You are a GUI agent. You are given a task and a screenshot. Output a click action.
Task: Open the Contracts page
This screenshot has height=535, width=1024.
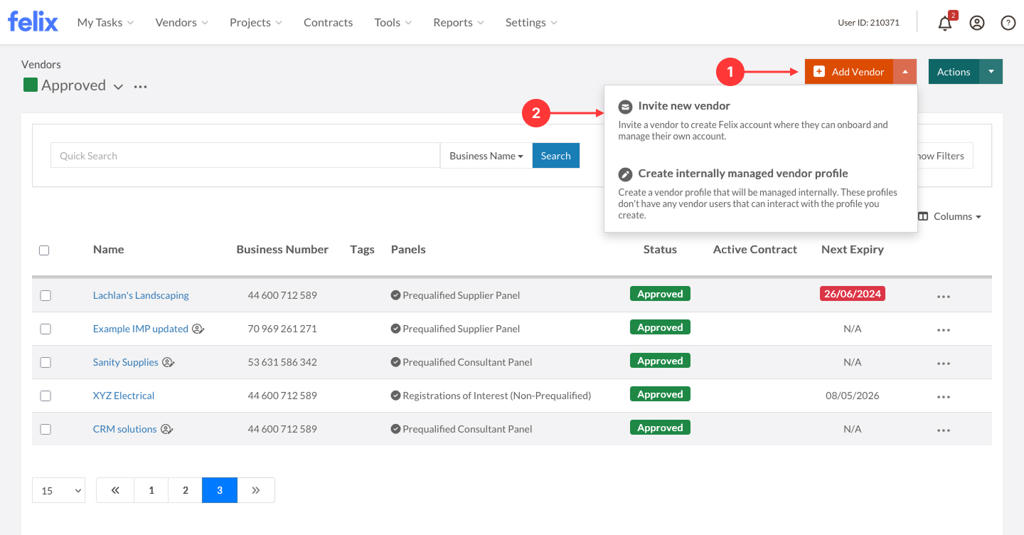[328, 22]
